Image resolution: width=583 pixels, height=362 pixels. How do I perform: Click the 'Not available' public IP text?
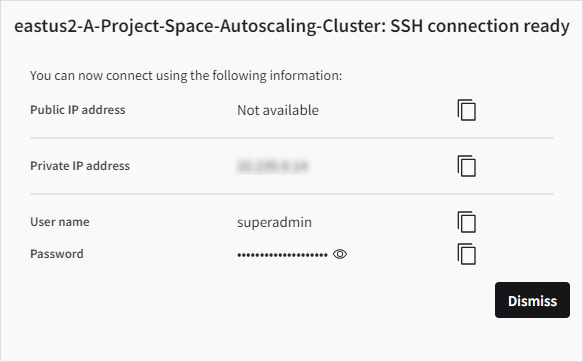click(x=278, y=110)
